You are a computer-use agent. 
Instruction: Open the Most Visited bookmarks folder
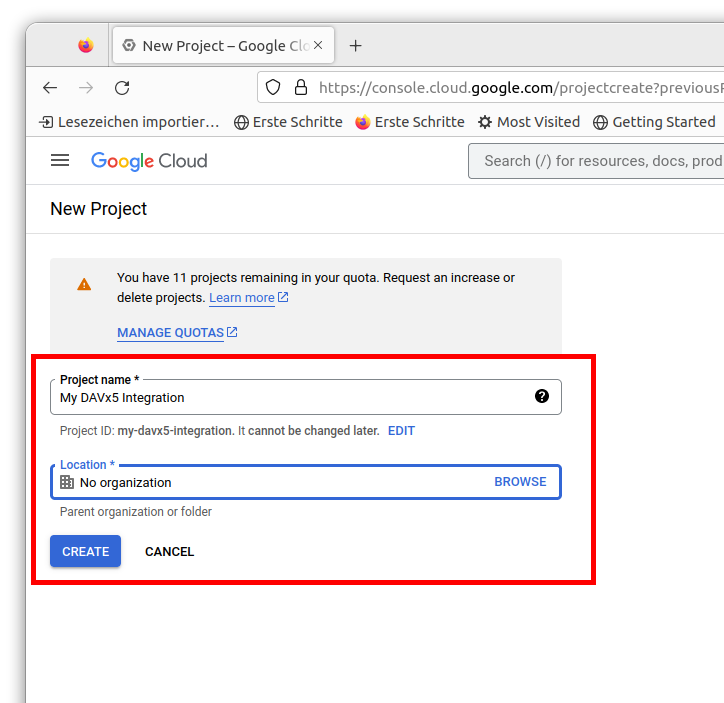[x=529, y=122]
